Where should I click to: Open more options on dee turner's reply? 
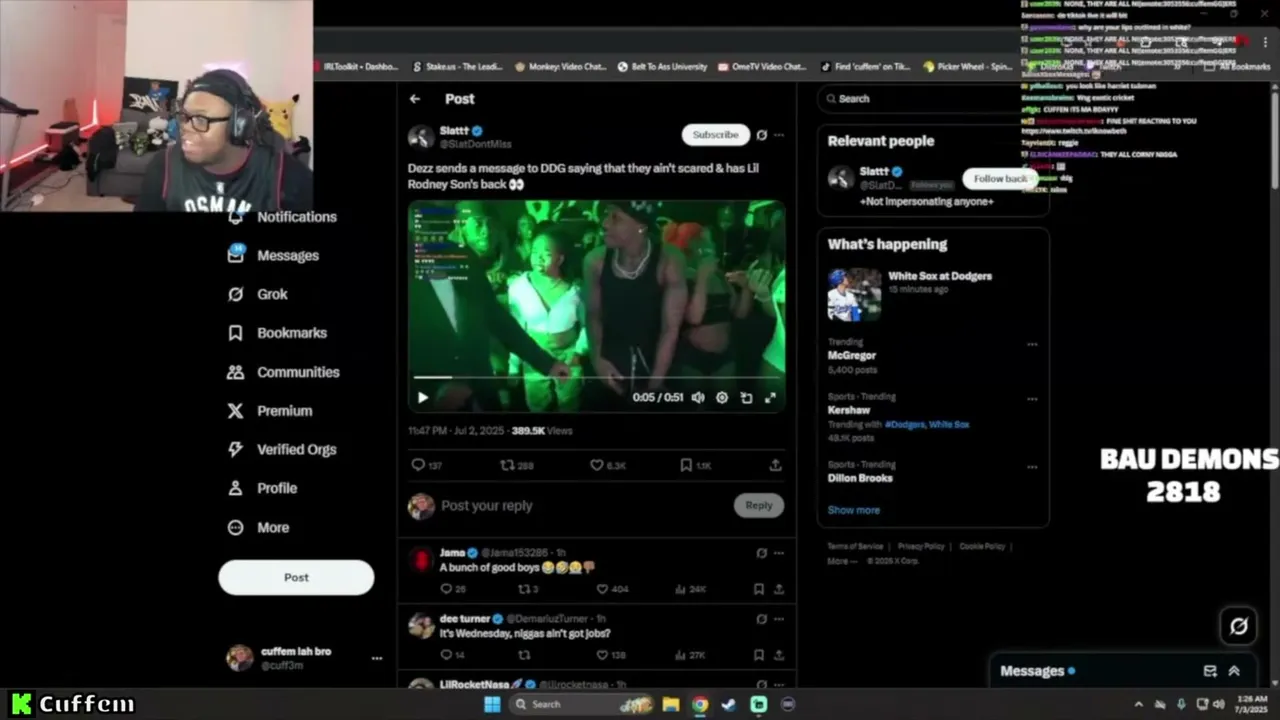(x=779, y=619)
